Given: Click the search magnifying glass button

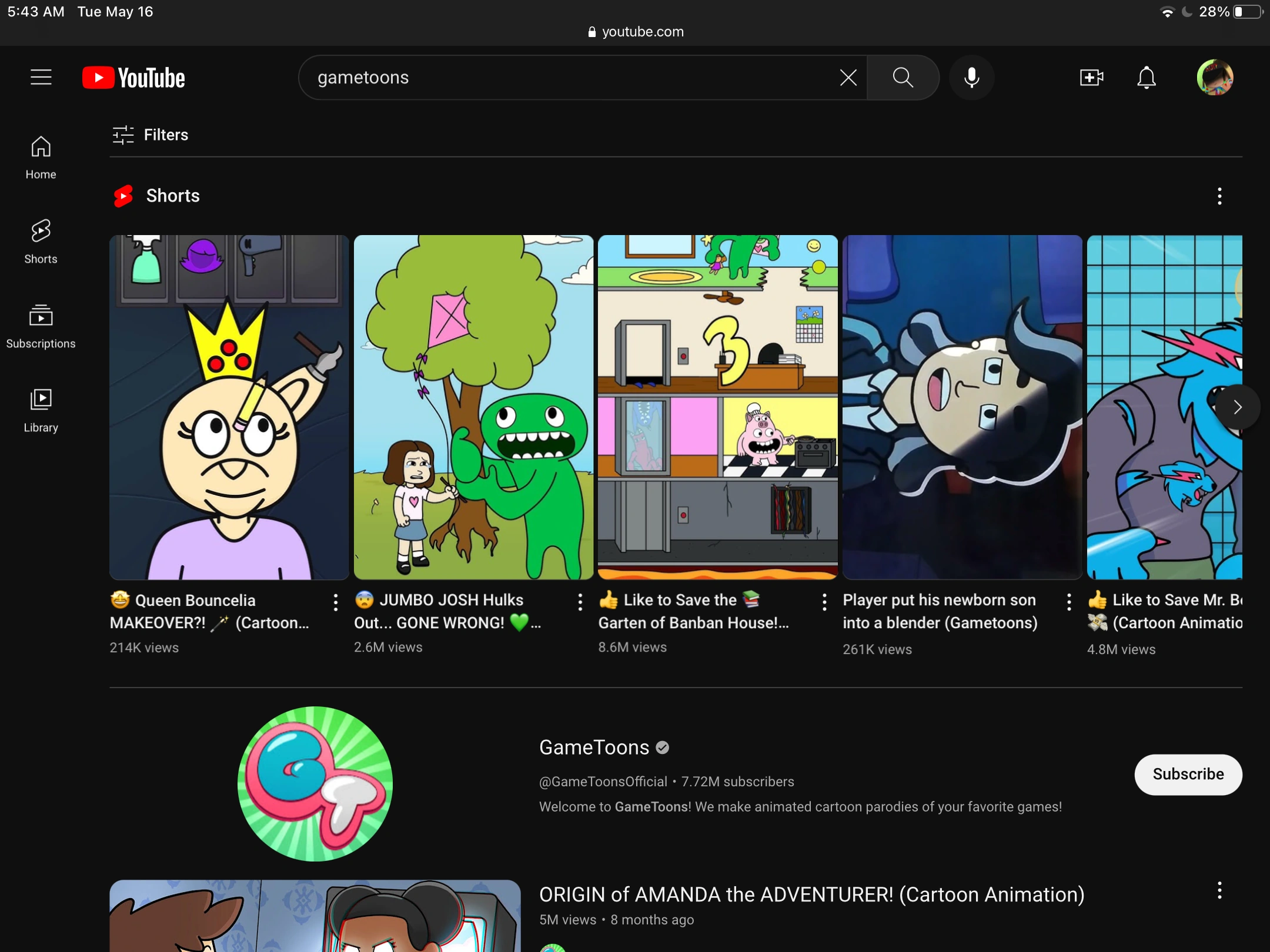Looking at the screenshot, I should point(903,77).
